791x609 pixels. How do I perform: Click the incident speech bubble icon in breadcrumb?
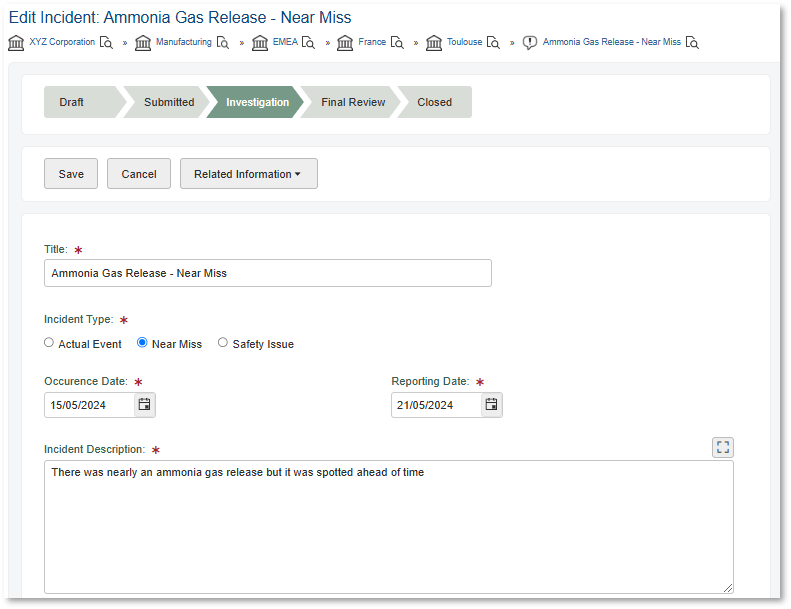[x=530, y=43]
